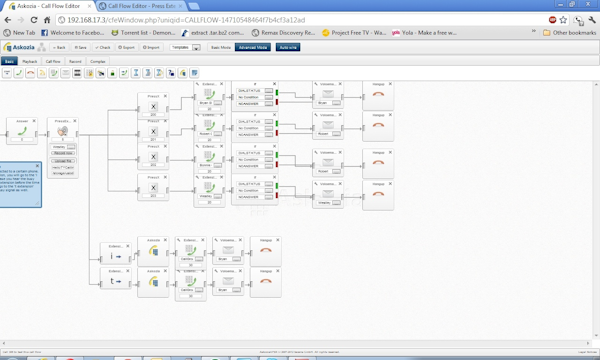Click the browser reload icon
The width and height of the screenshot is (600, 360).
coord(34,20)
